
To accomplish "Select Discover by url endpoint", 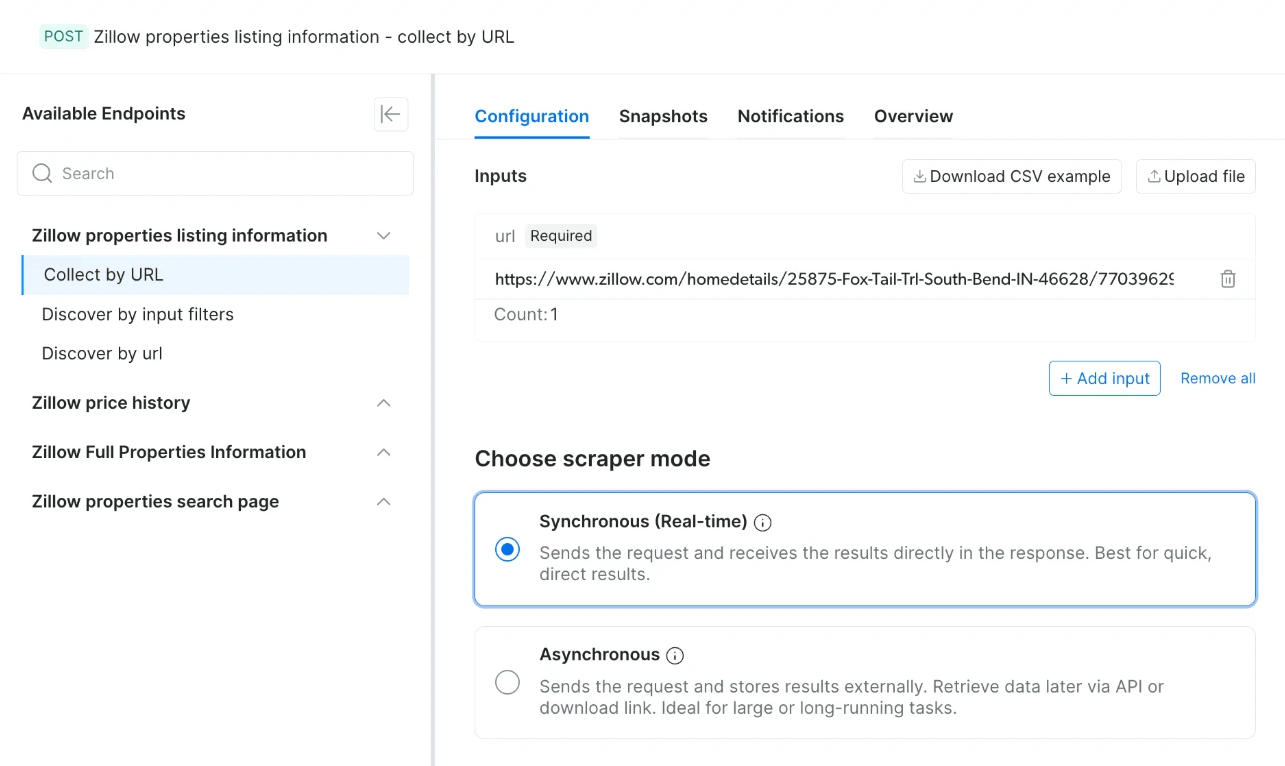I will pyautogui.click(x=102, y=353).
